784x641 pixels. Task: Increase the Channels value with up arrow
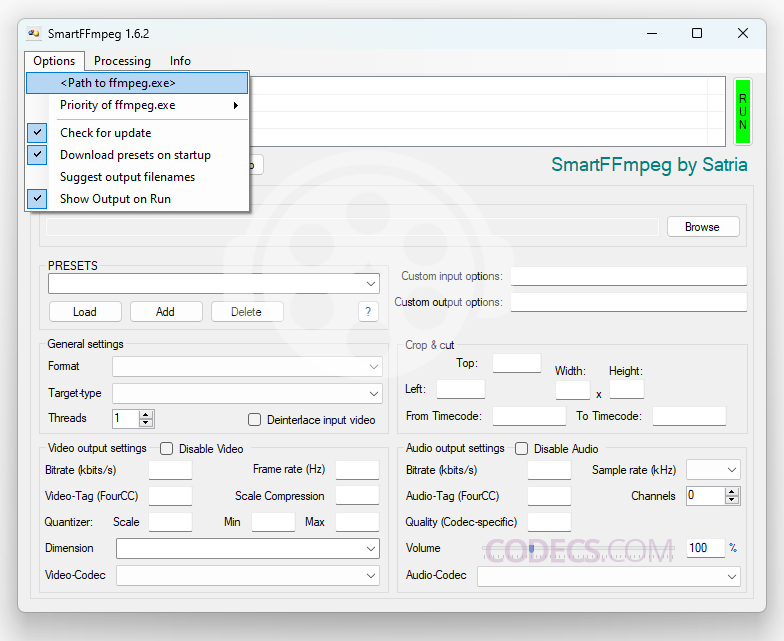click(x=732, y=492)
